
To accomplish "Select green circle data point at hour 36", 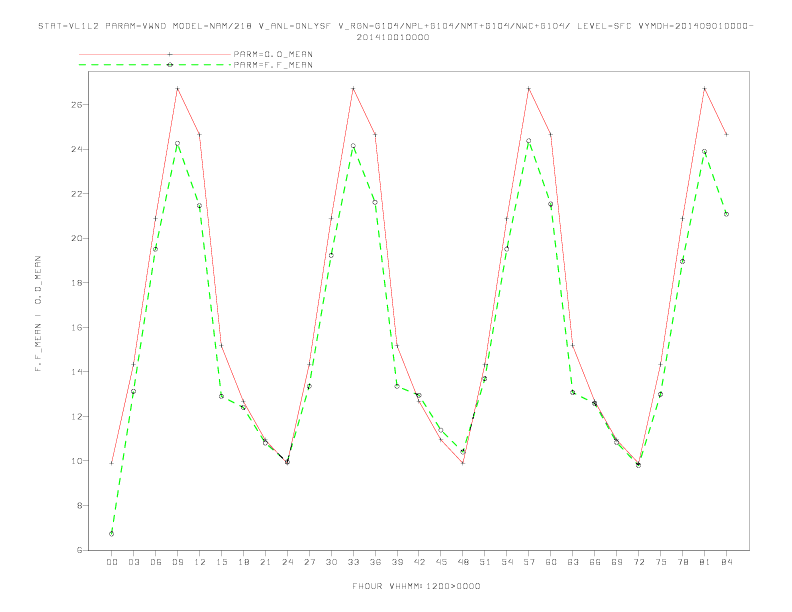I will point(375,202).
